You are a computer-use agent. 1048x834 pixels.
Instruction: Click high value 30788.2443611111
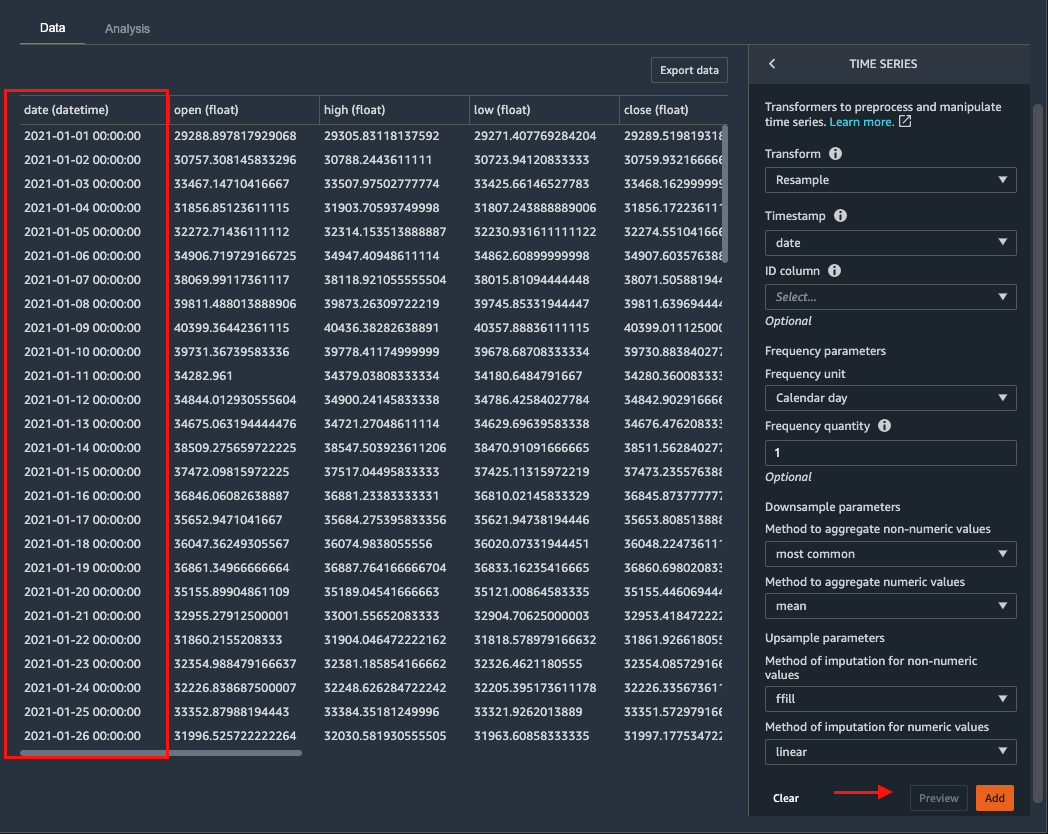[378, 160]
